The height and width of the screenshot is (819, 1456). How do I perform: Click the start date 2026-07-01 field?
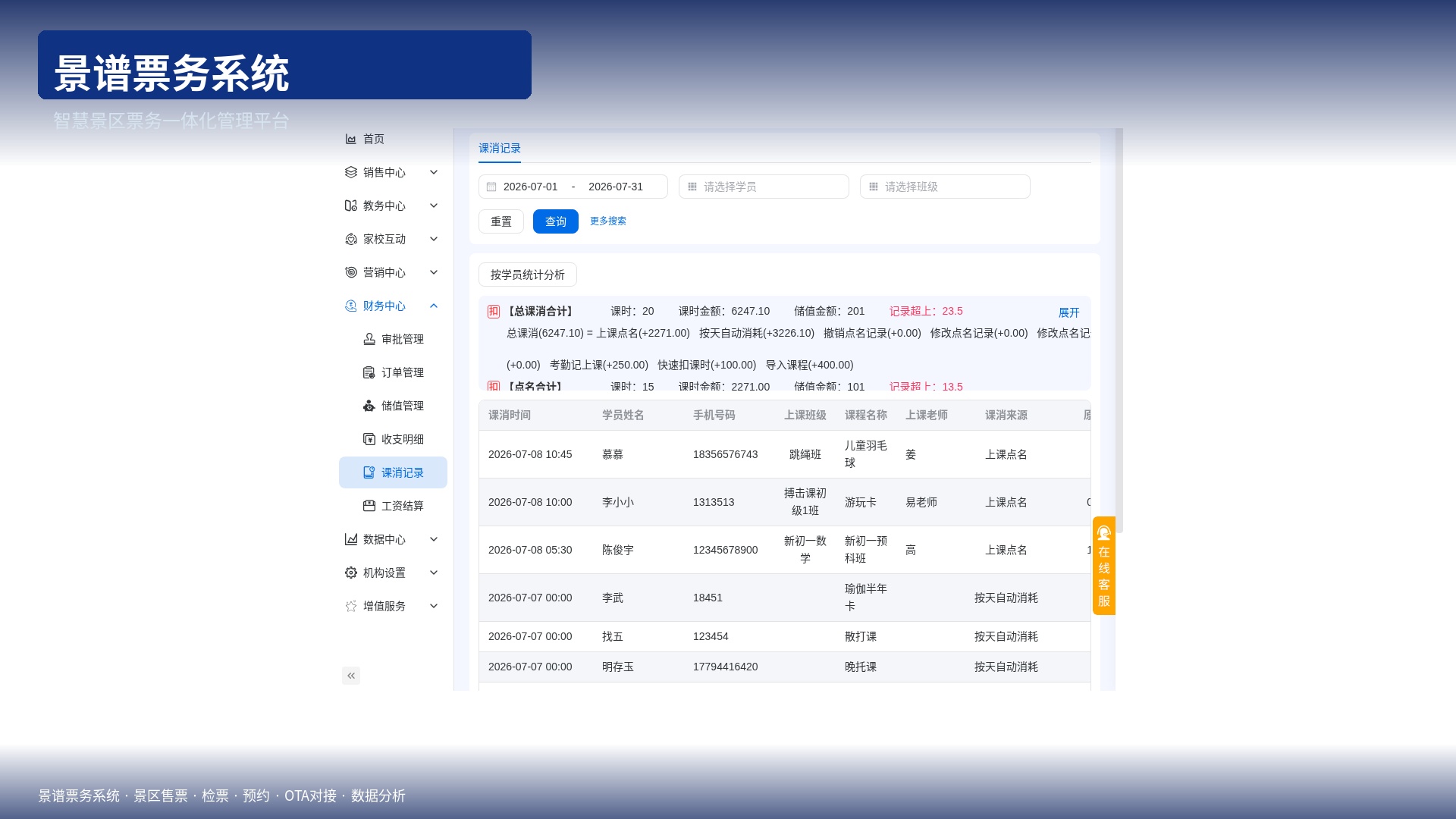531,187
